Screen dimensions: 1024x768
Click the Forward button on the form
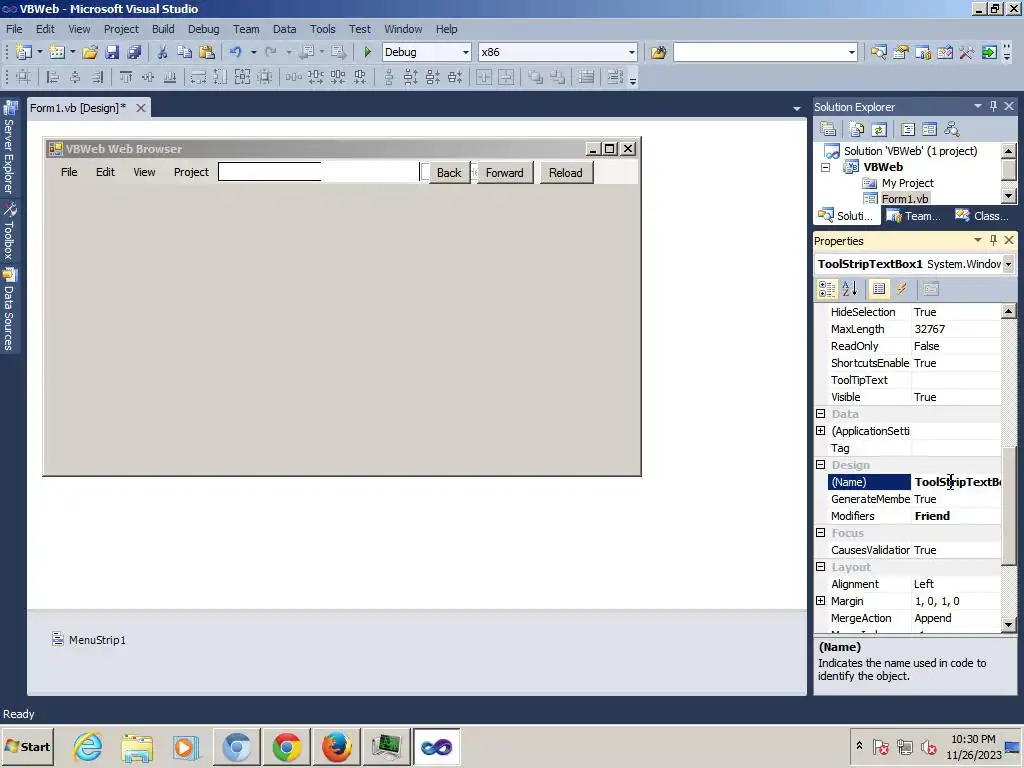(x=505, y=172)
